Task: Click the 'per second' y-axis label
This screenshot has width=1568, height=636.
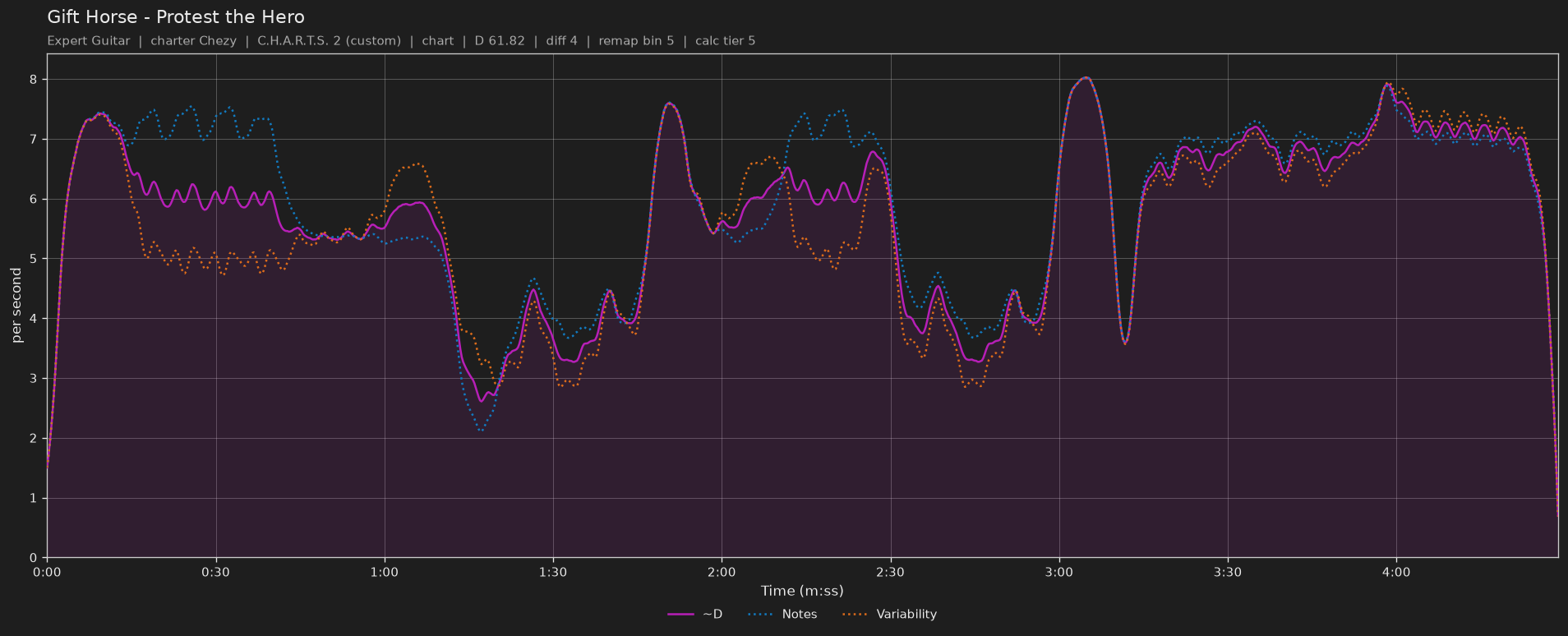Action: [16, 306]
